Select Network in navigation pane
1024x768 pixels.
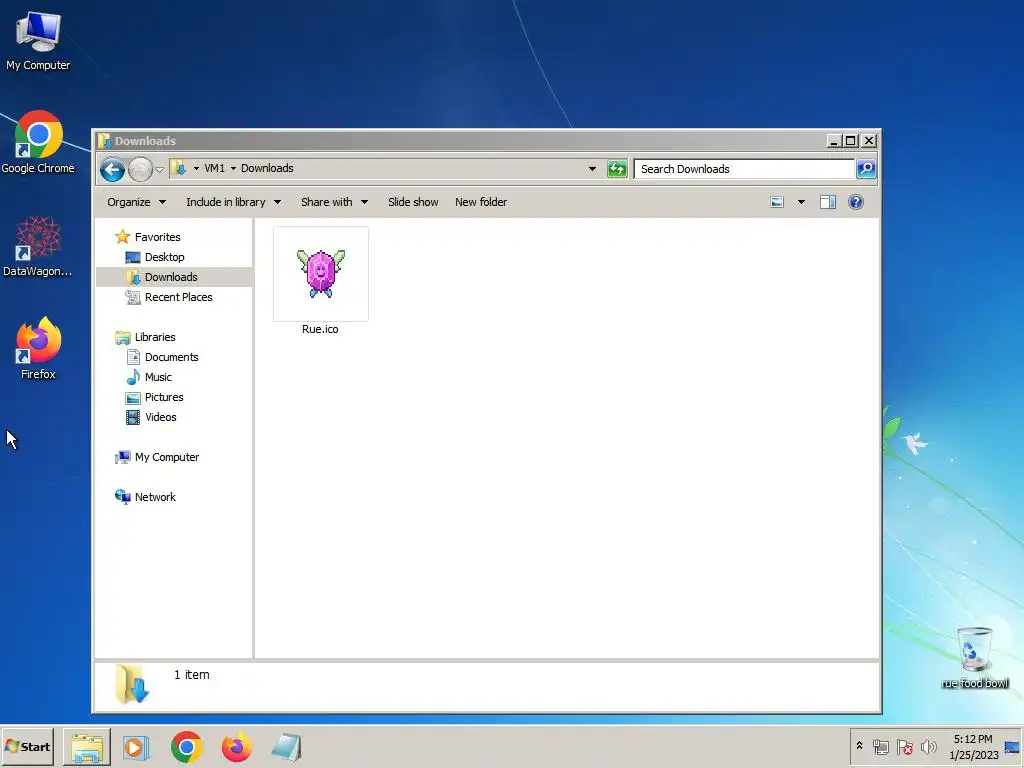click(x=155, y=498)
